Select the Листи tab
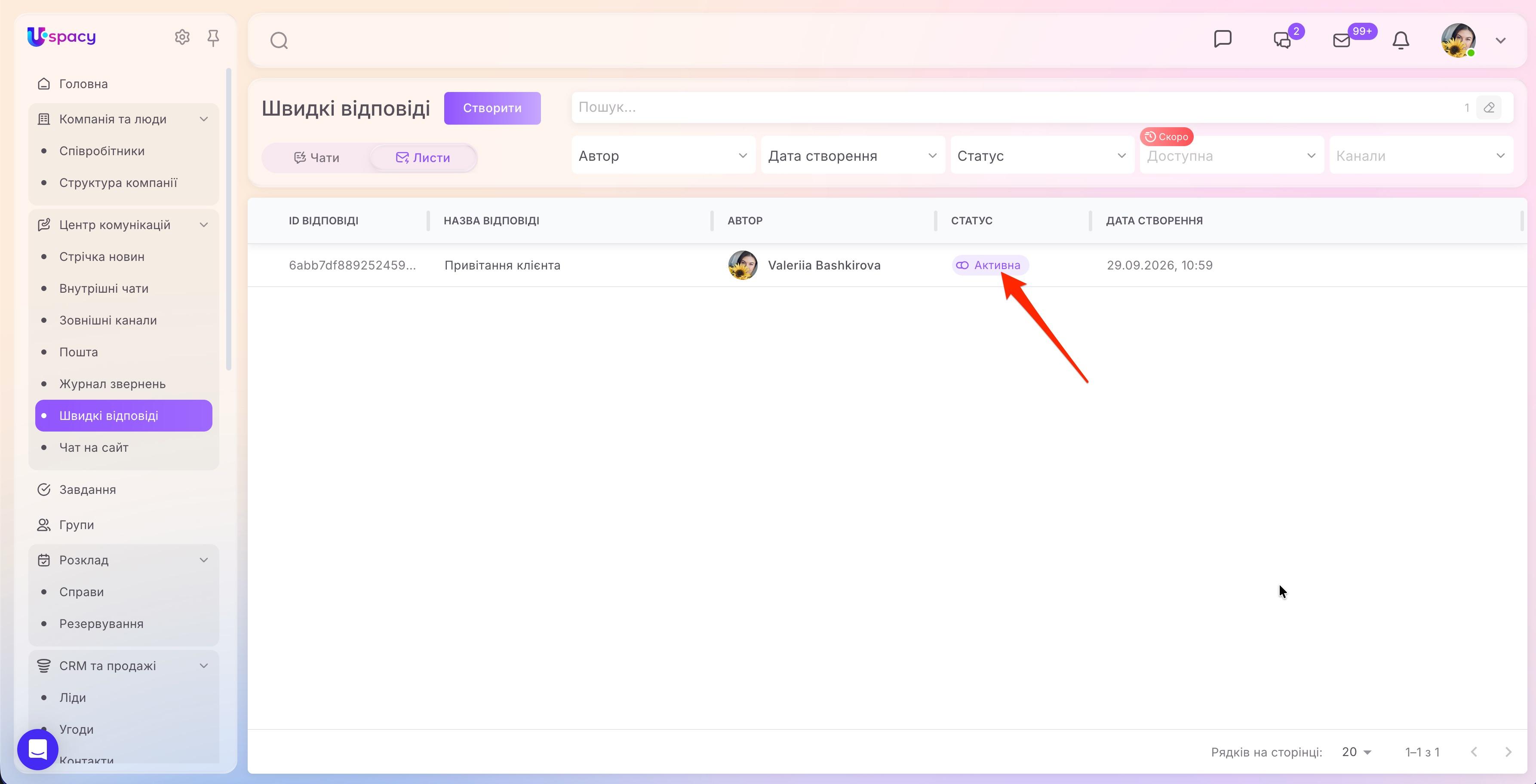1536x784 pixels. pyautogui.click(x=423, y=158)
